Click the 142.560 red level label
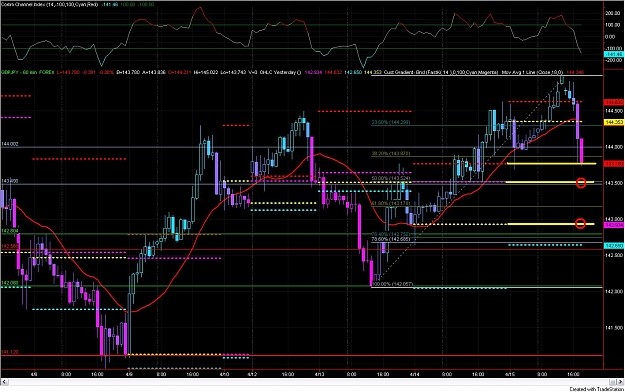The height and width of the screenshot is (392, 625). (10, 246)
